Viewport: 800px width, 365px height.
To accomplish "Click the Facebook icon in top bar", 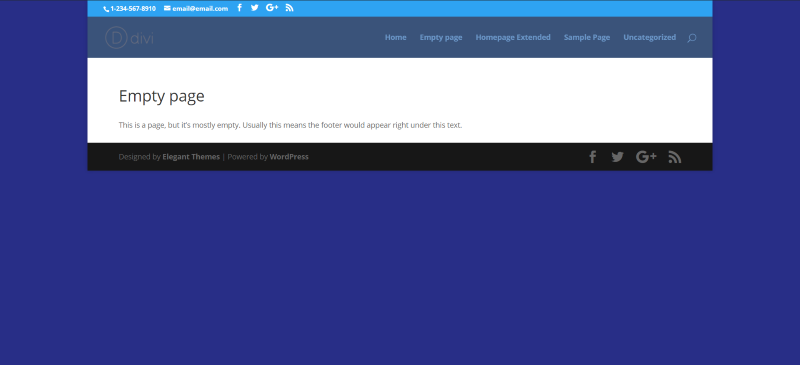I will pyautogui.click(x=239, y=8).
